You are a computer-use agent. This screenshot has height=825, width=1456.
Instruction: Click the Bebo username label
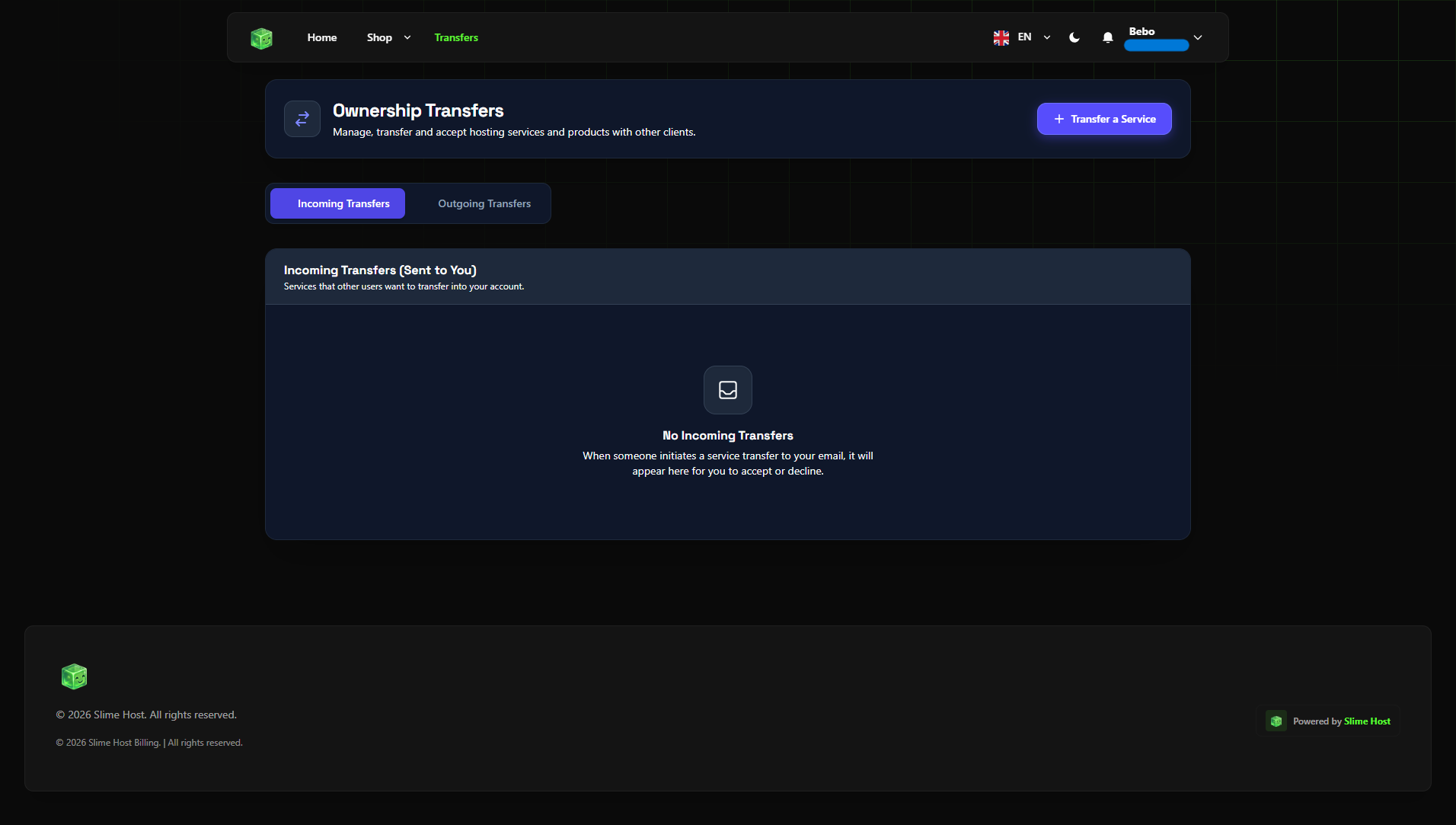point(1141,31)
